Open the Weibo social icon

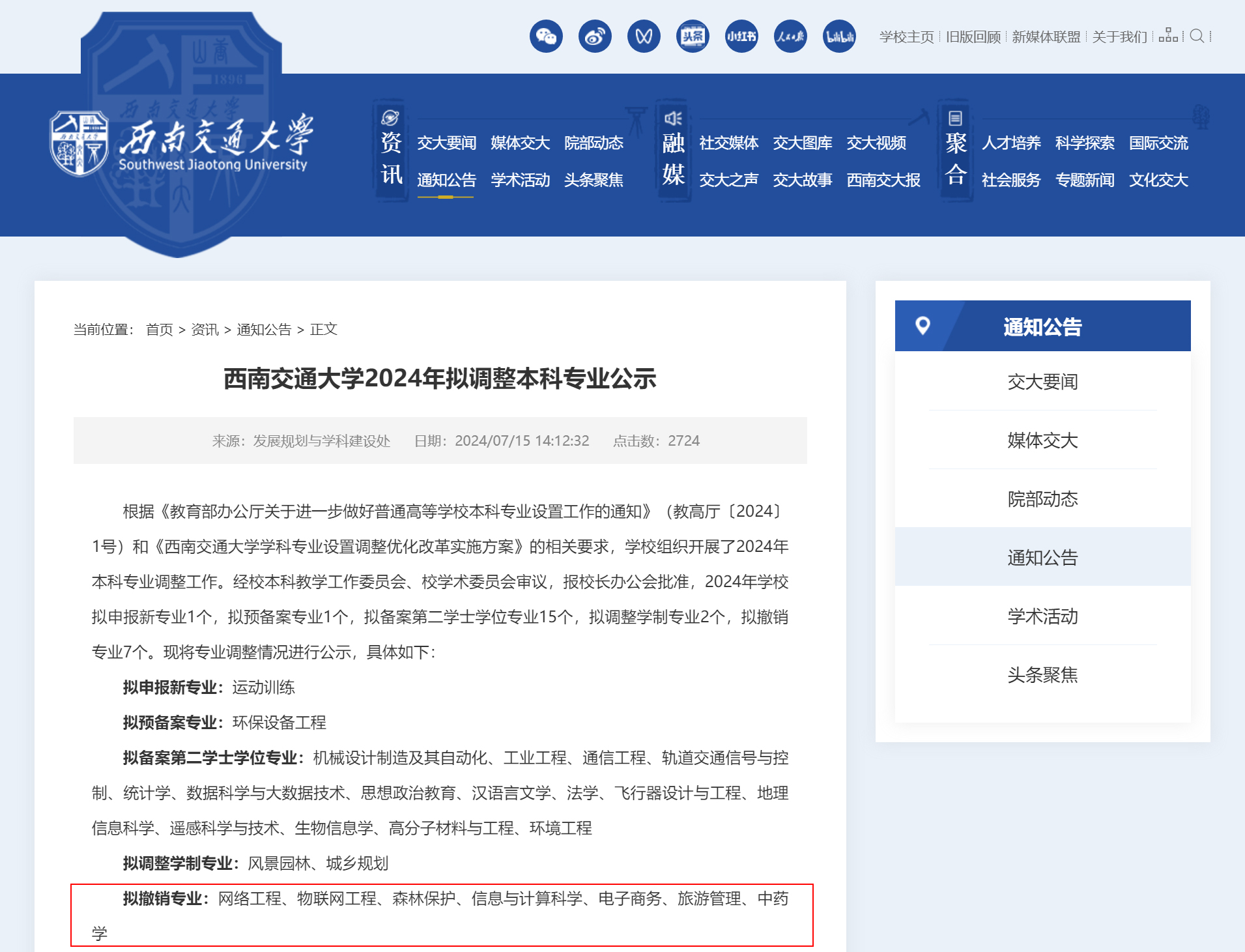[595, 36]
